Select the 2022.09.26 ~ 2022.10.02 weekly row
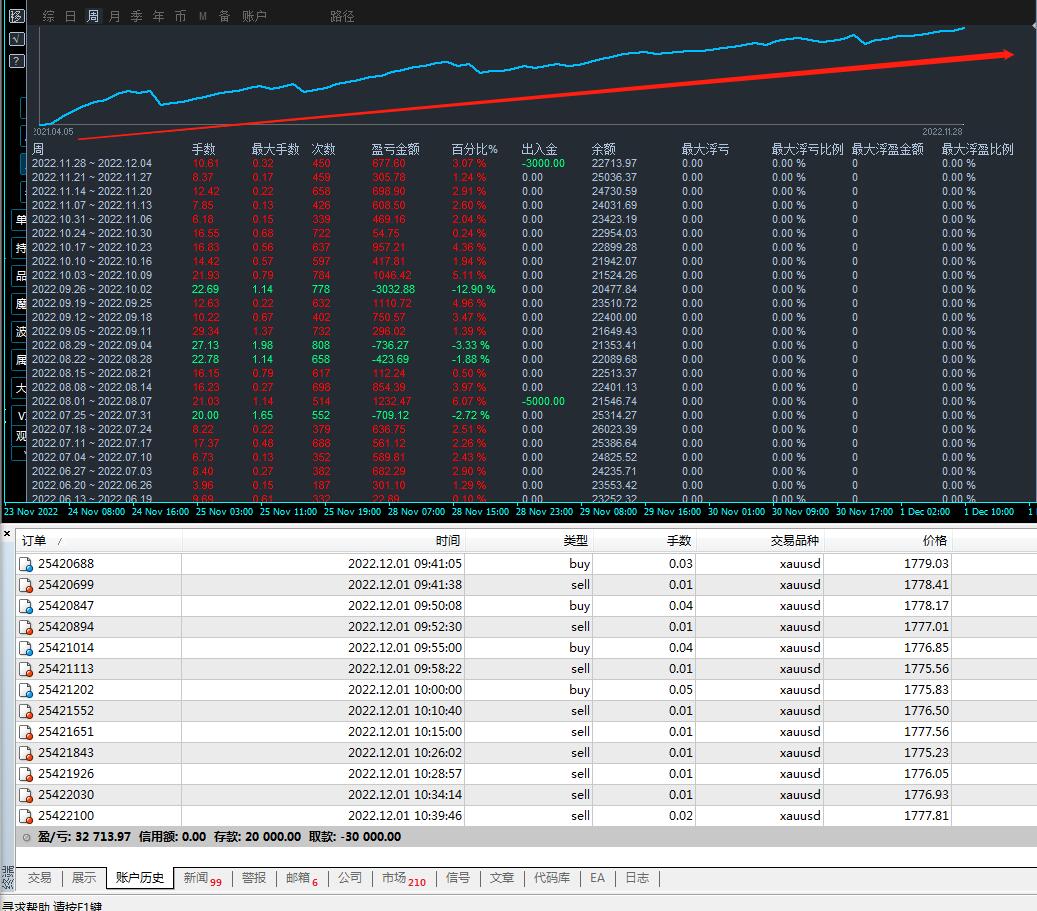The height and width of the screenshot is (911, 1037). click(x=92, y=289)
